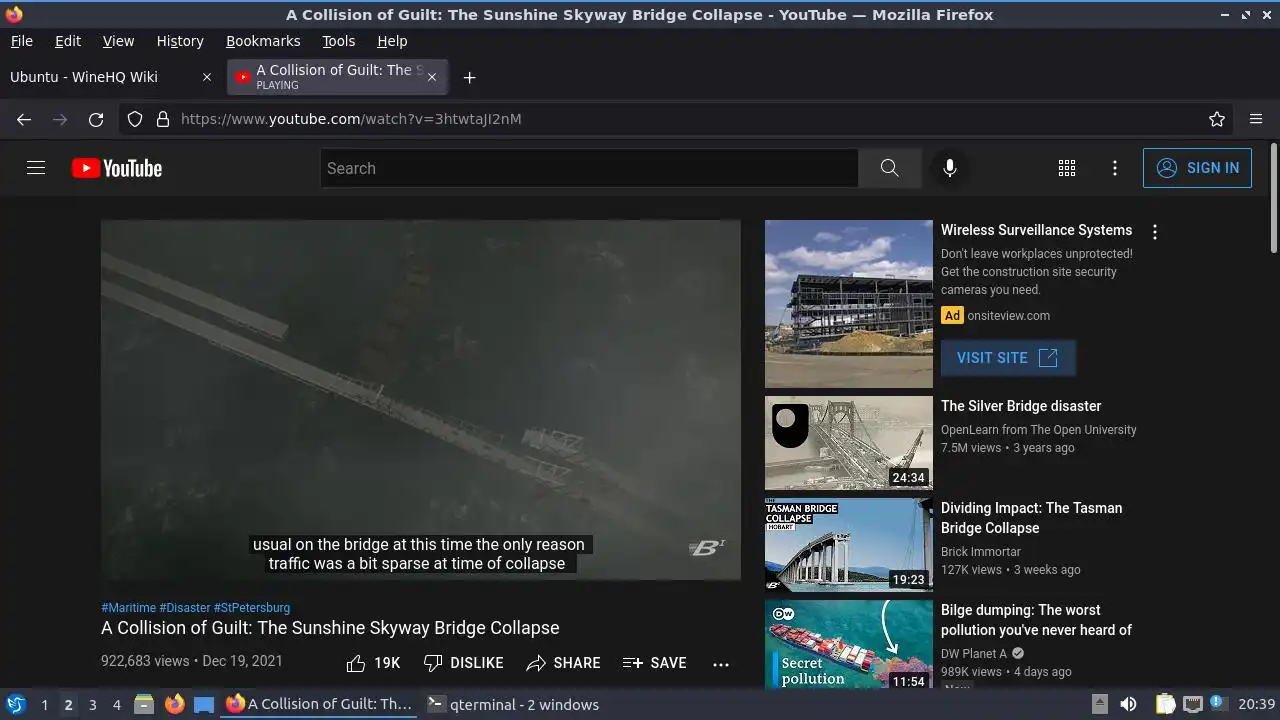The image size is (1280, 720).
Task: Click the #Maritime hashtag
Action: point(128,608)
